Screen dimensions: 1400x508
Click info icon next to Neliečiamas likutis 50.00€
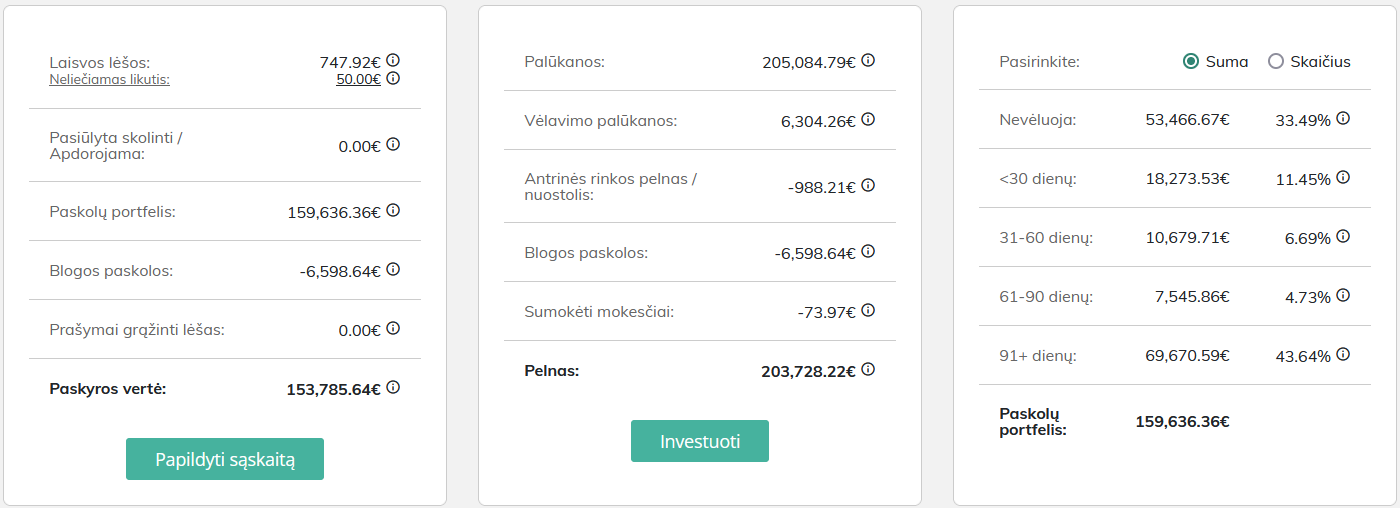click(x=393, y=78)
